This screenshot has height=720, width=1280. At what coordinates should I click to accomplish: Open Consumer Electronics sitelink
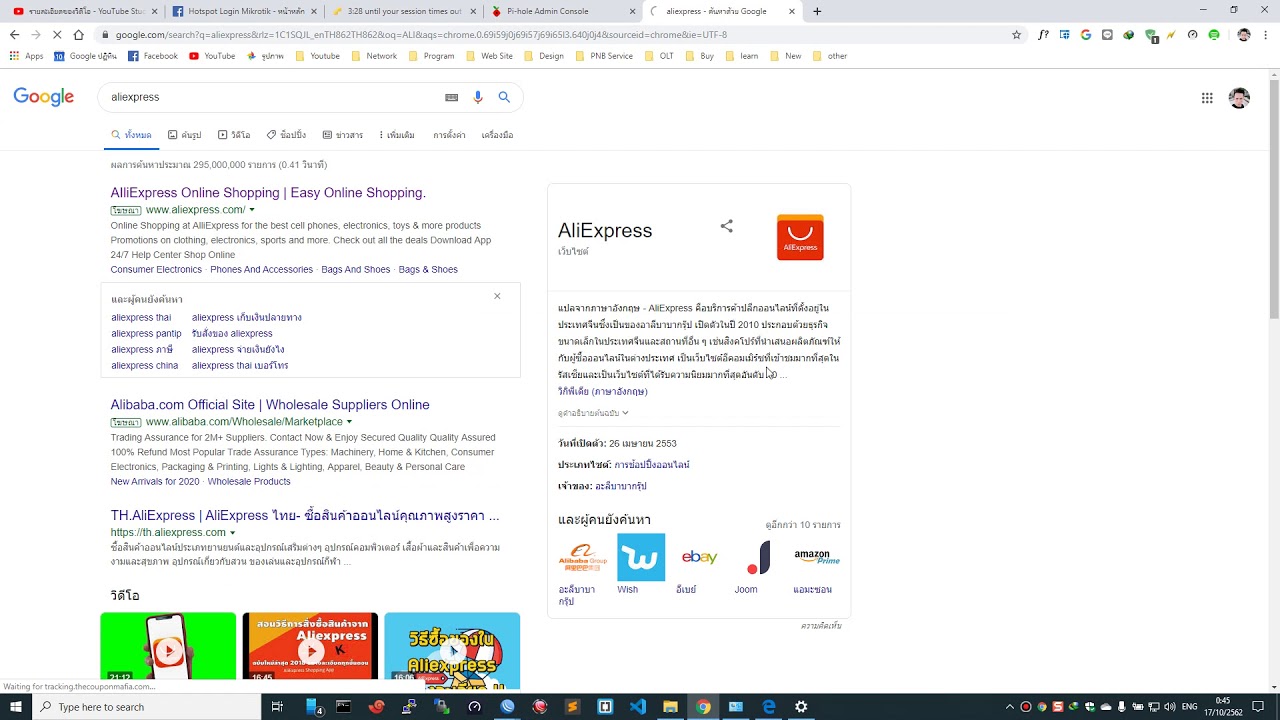[156, 270]
